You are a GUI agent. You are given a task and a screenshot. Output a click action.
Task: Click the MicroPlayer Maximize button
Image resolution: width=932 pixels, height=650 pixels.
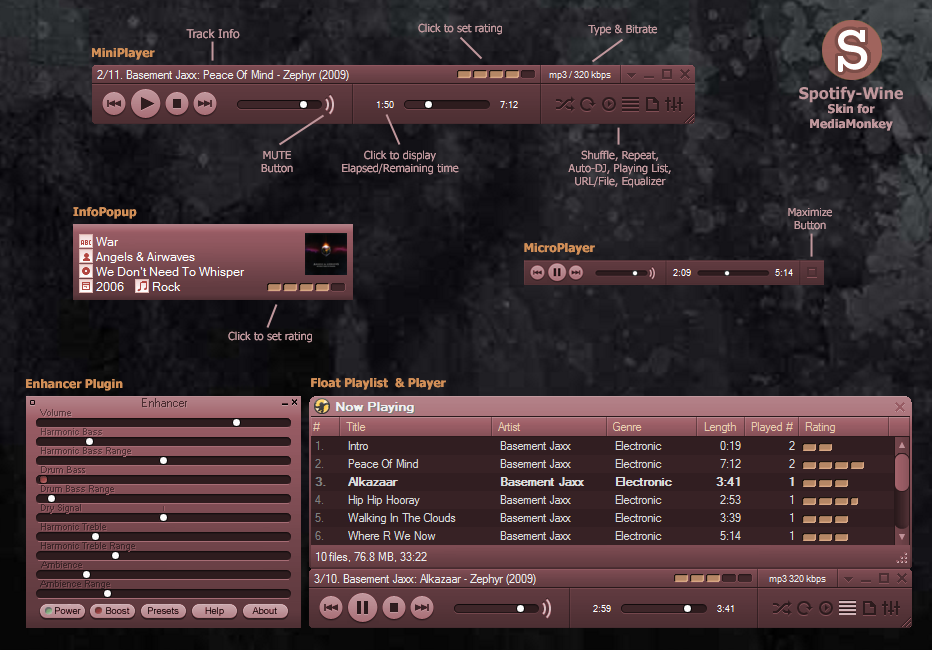pos(811,273)
